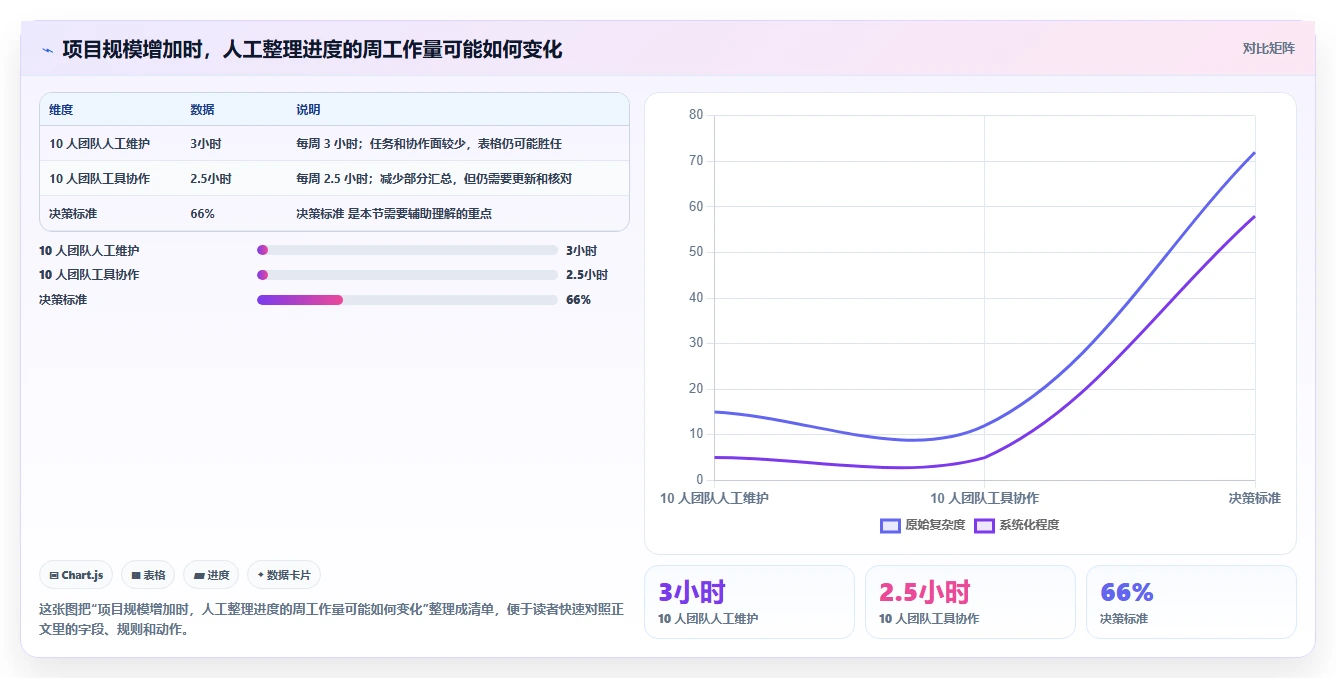The width and height of the screenshot is (1336, 678).
Task: Click the 2.5小时 stat card
Action: [x=970, y=602]
